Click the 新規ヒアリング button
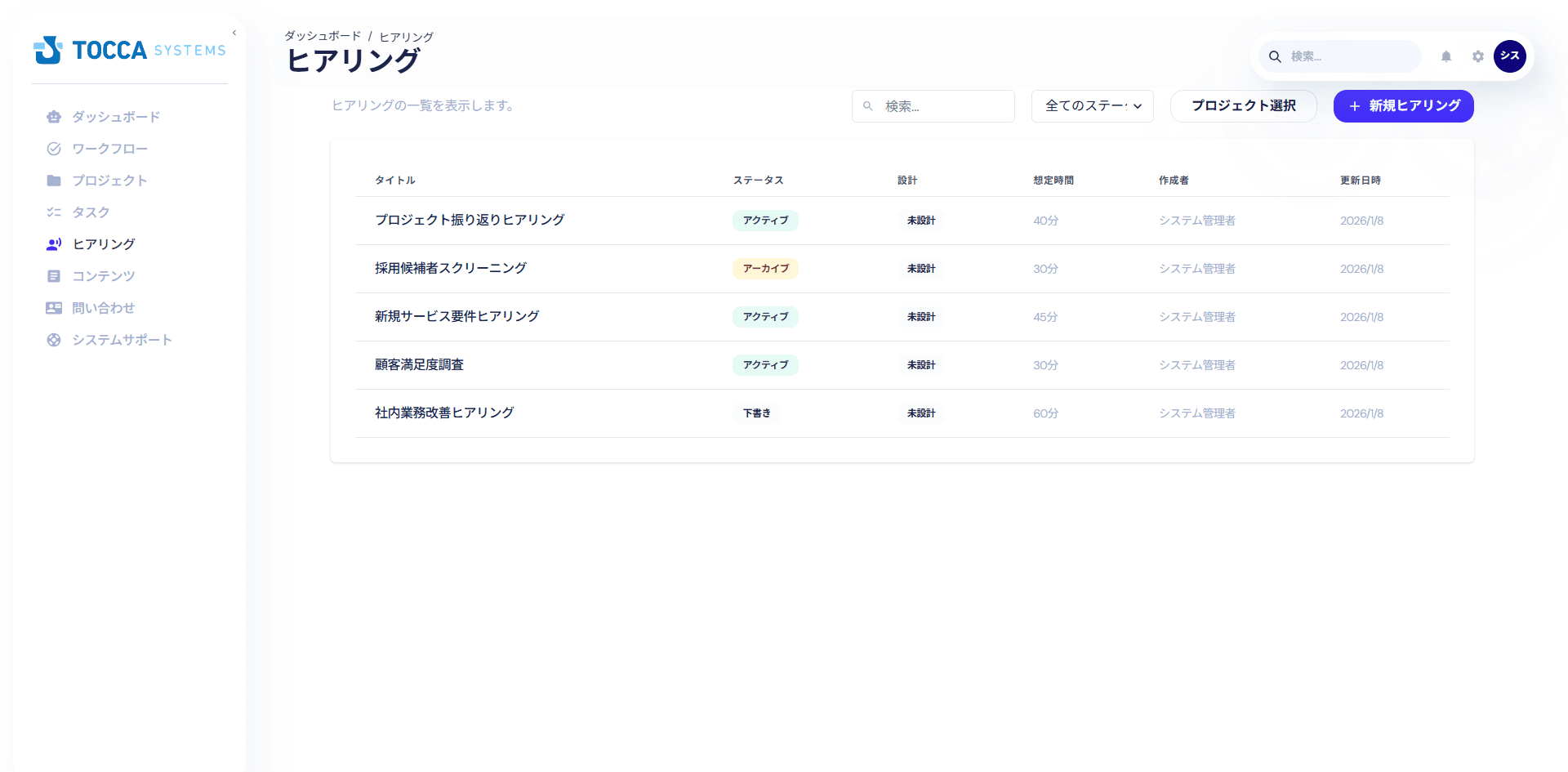Screen dimensions: 1568x772 [x=1403, y=106]
